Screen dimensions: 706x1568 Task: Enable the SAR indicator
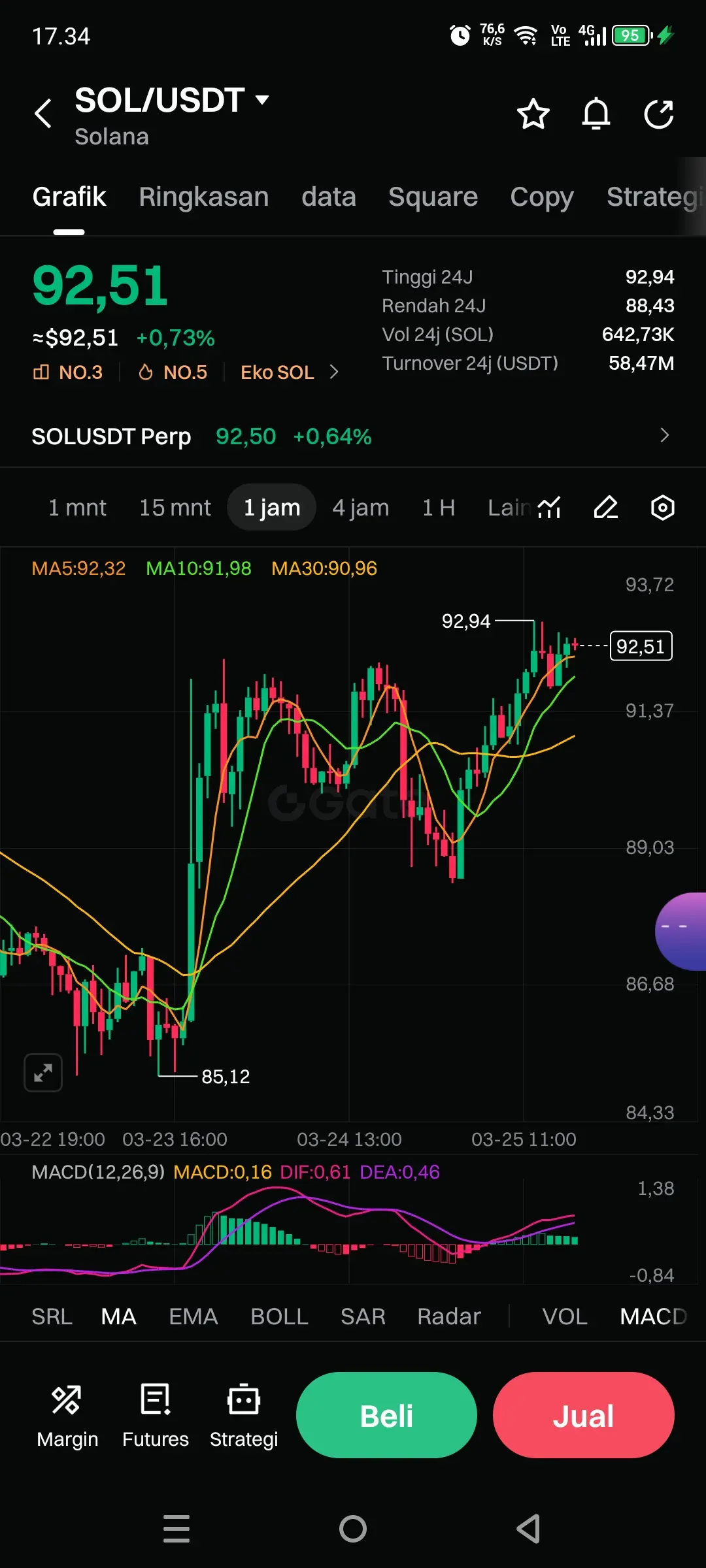pyautogui.click(x=363, y=1316)
